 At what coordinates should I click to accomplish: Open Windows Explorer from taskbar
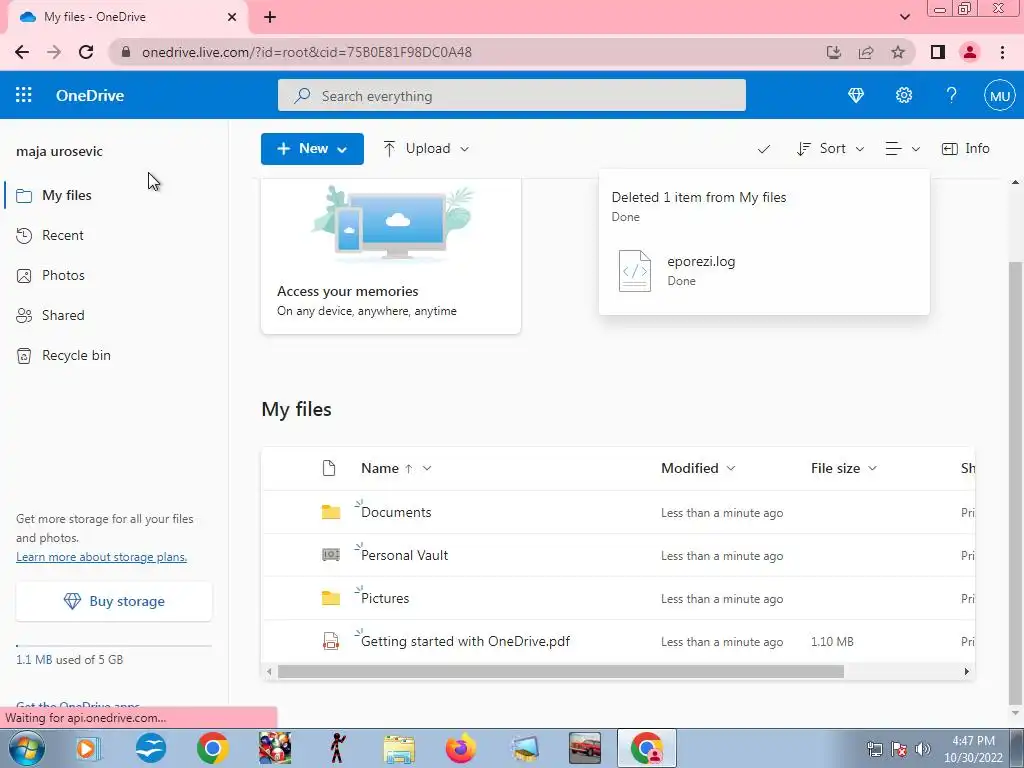(x=399, y=748)
